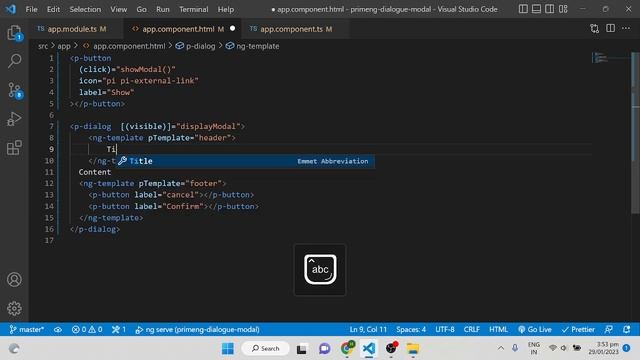Image resolution: width=640 pixels, height=360 pixels.
Task: Open notifications bell in status bar
Action: pos(627,329)
